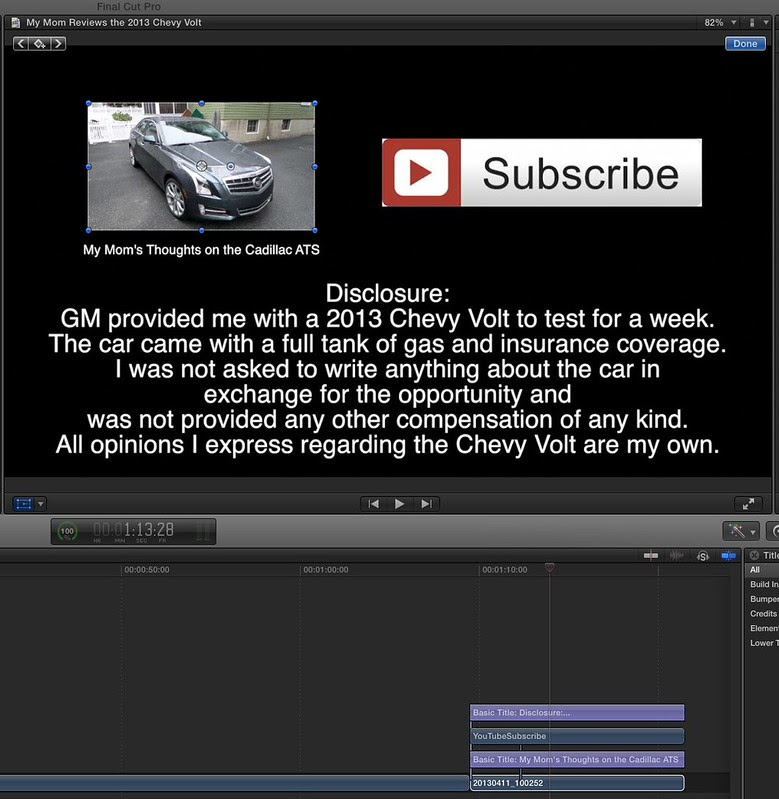
Task: Click the YouTube Subscribe graphic in viewer
Action: pyautogui.click(x=542, y=173)
